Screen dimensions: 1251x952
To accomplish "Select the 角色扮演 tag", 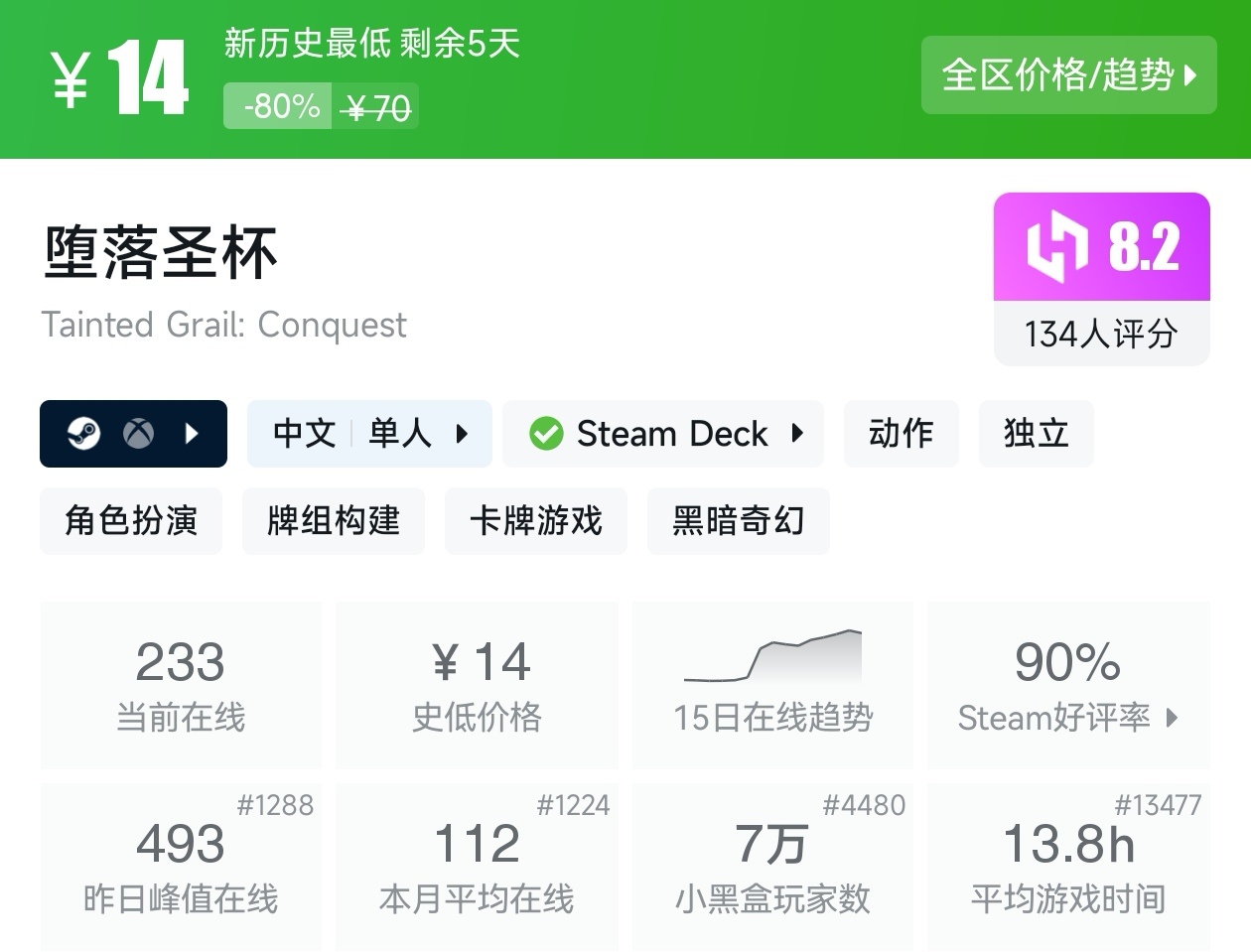I will point(131,521).
